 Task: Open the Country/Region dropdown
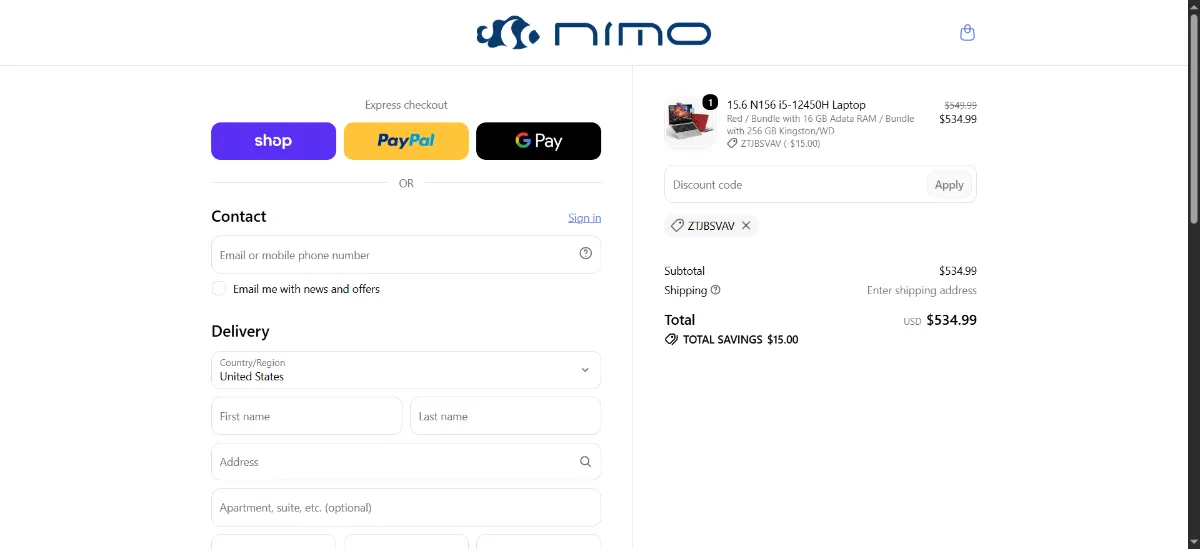coord(406,370)
